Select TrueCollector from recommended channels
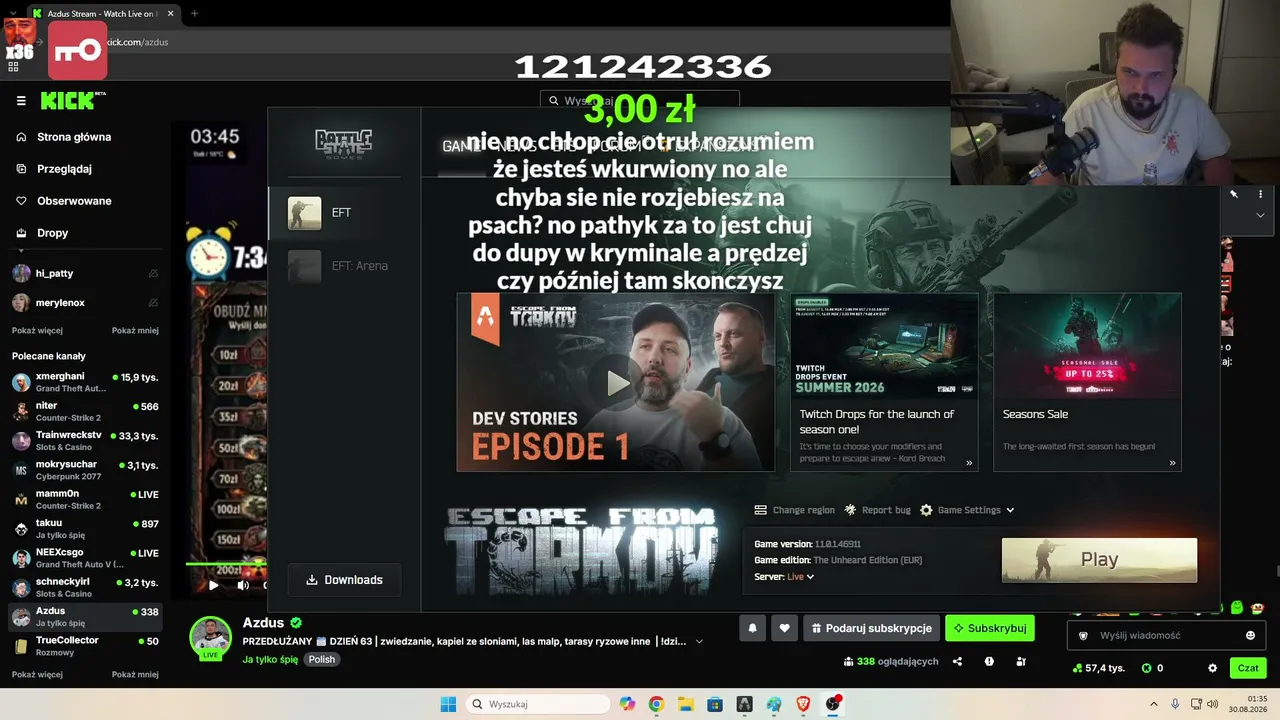This screenshot has height=720, width=1280. [85, 646]
